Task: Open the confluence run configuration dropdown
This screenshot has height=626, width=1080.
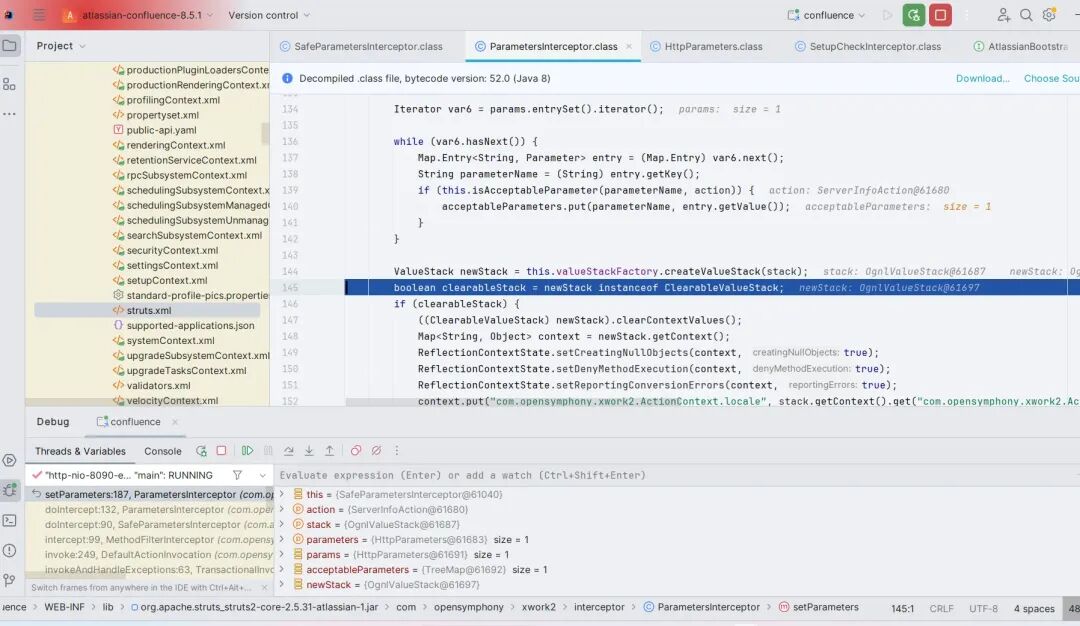Action: tap(826, 15)
